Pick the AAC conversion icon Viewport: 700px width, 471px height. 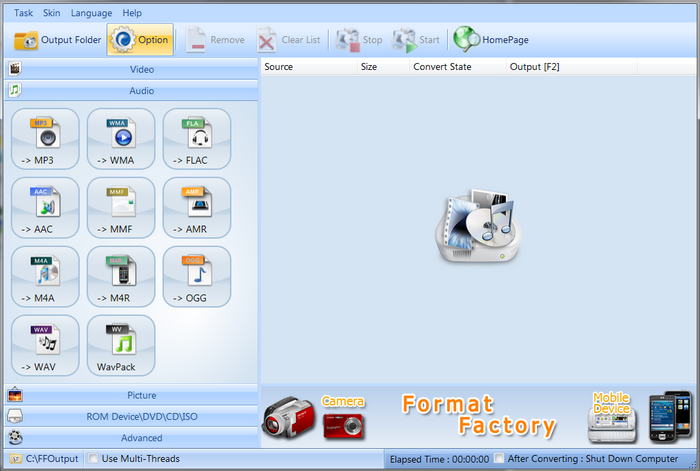coord(45,208)
